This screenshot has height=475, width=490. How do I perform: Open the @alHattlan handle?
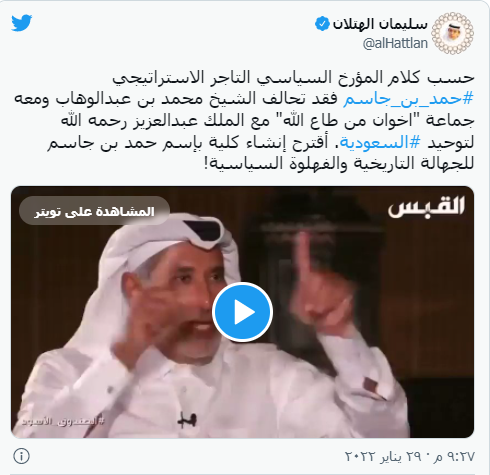pos(395,43)
